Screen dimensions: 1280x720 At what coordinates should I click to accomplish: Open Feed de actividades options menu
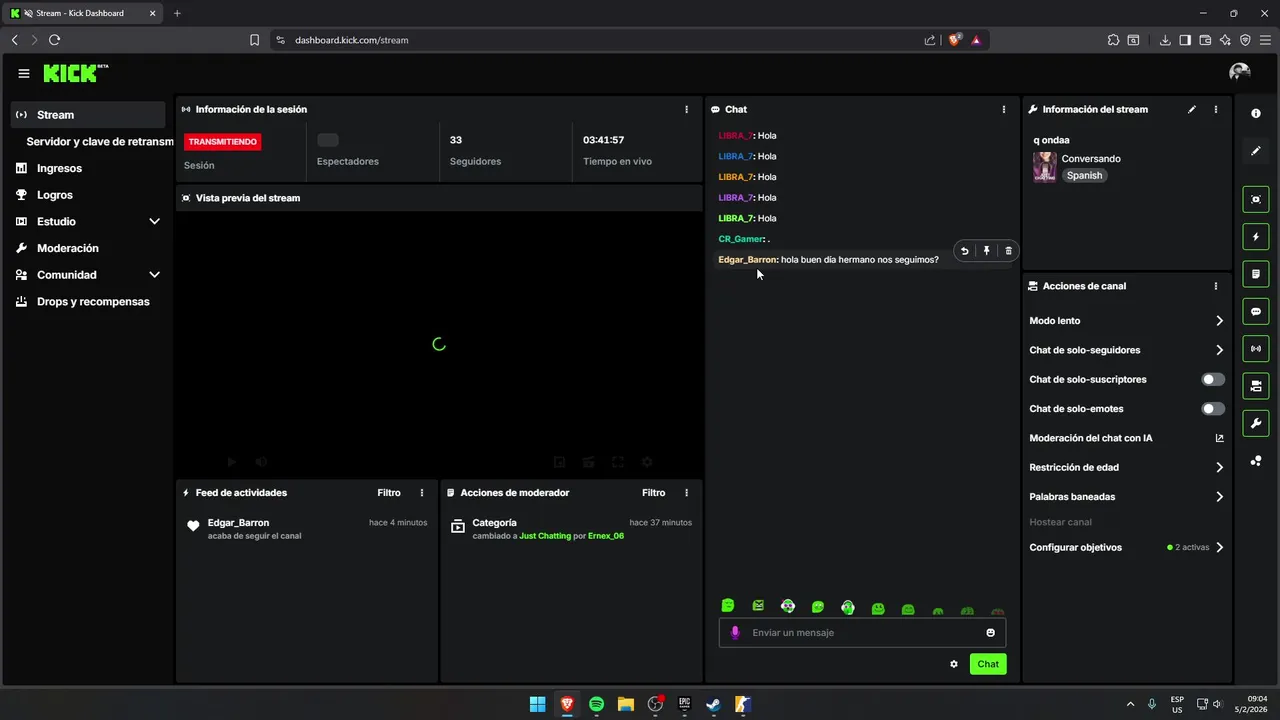(x=422, y=493)
